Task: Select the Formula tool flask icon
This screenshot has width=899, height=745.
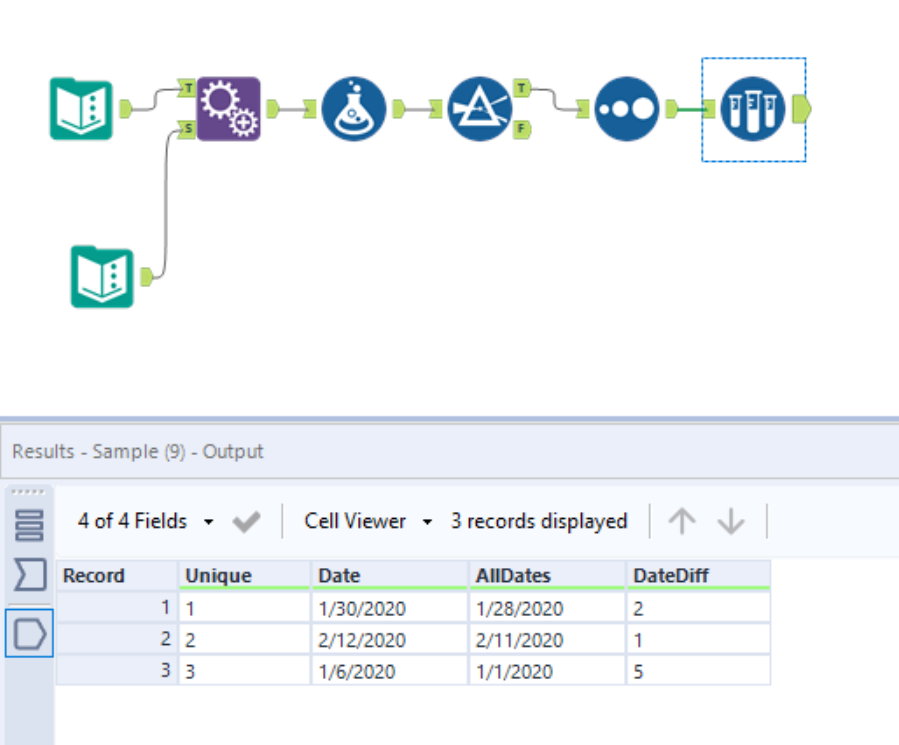Action: point(353,108)
